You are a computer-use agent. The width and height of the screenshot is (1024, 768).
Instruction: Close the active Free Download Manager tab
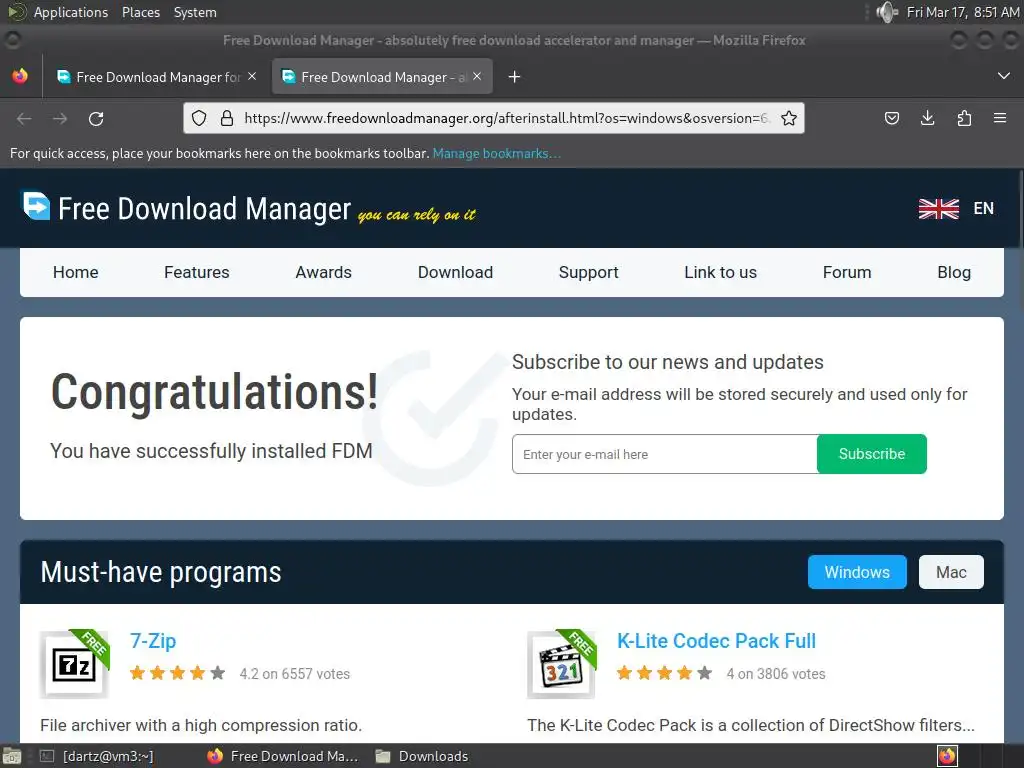pos(477,76)
